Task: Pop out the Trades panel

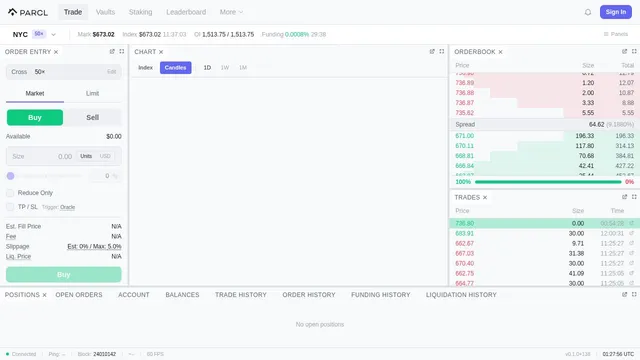Action: pos(624,197)
